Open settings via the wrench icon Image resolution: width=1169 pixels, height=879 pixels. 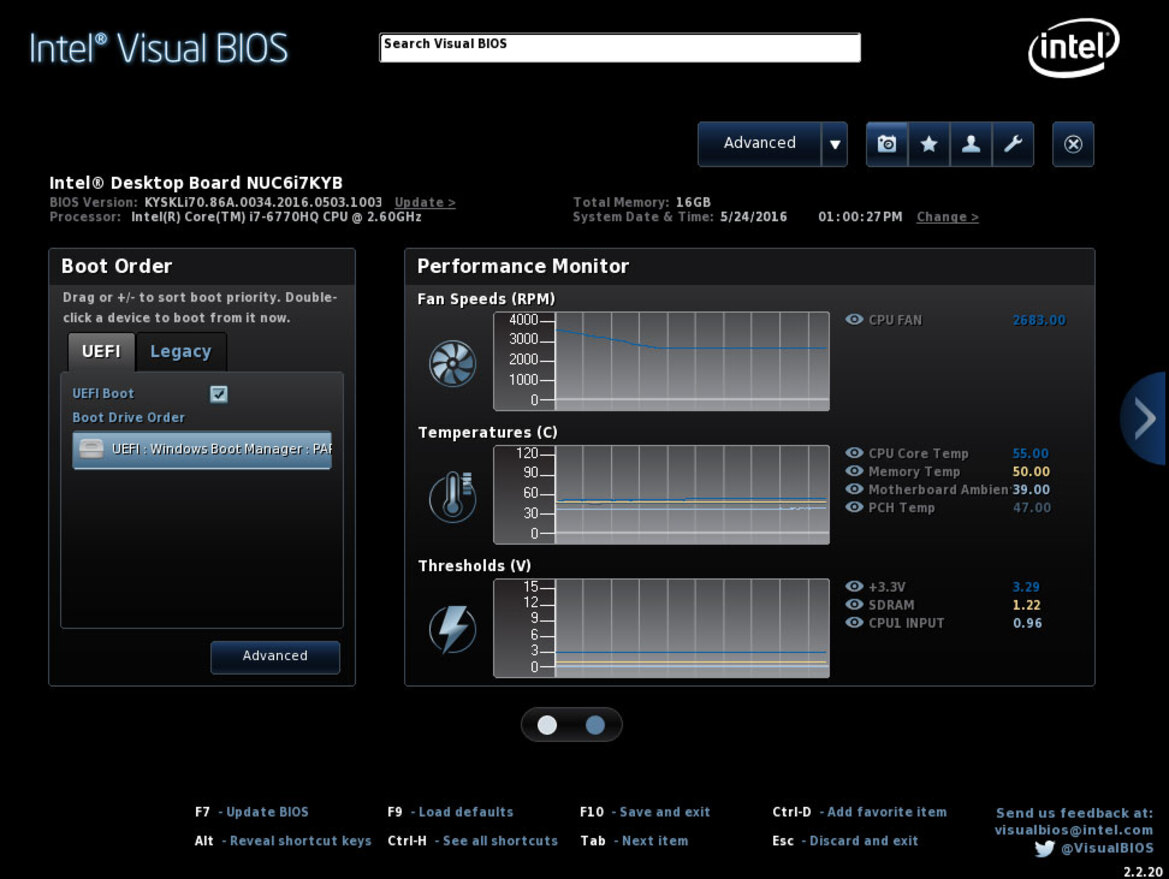pyautogui.click(x=1012, y=144)
